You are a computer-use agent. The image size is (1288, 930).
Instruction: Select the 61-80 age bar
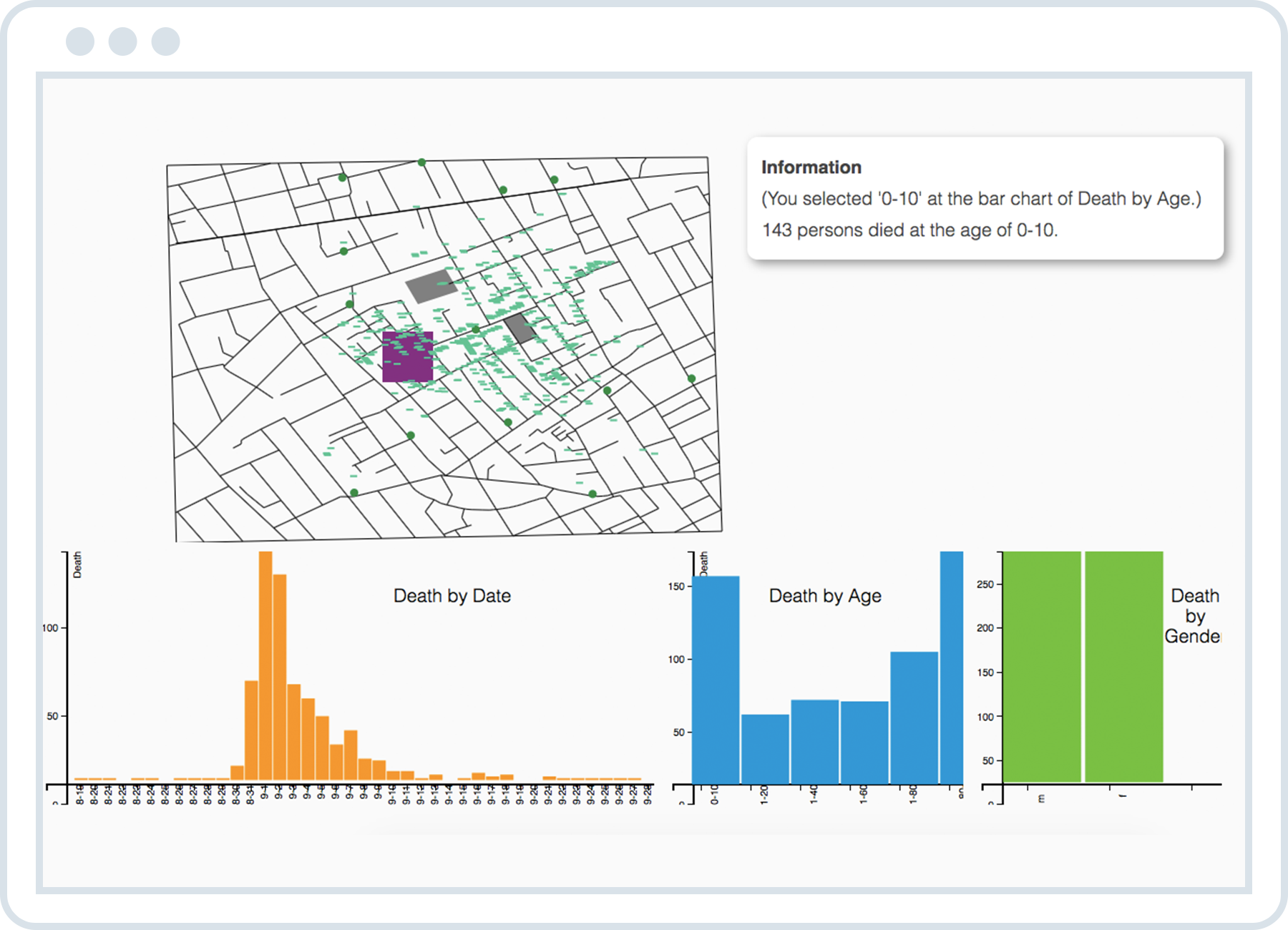tap(914, 717)
